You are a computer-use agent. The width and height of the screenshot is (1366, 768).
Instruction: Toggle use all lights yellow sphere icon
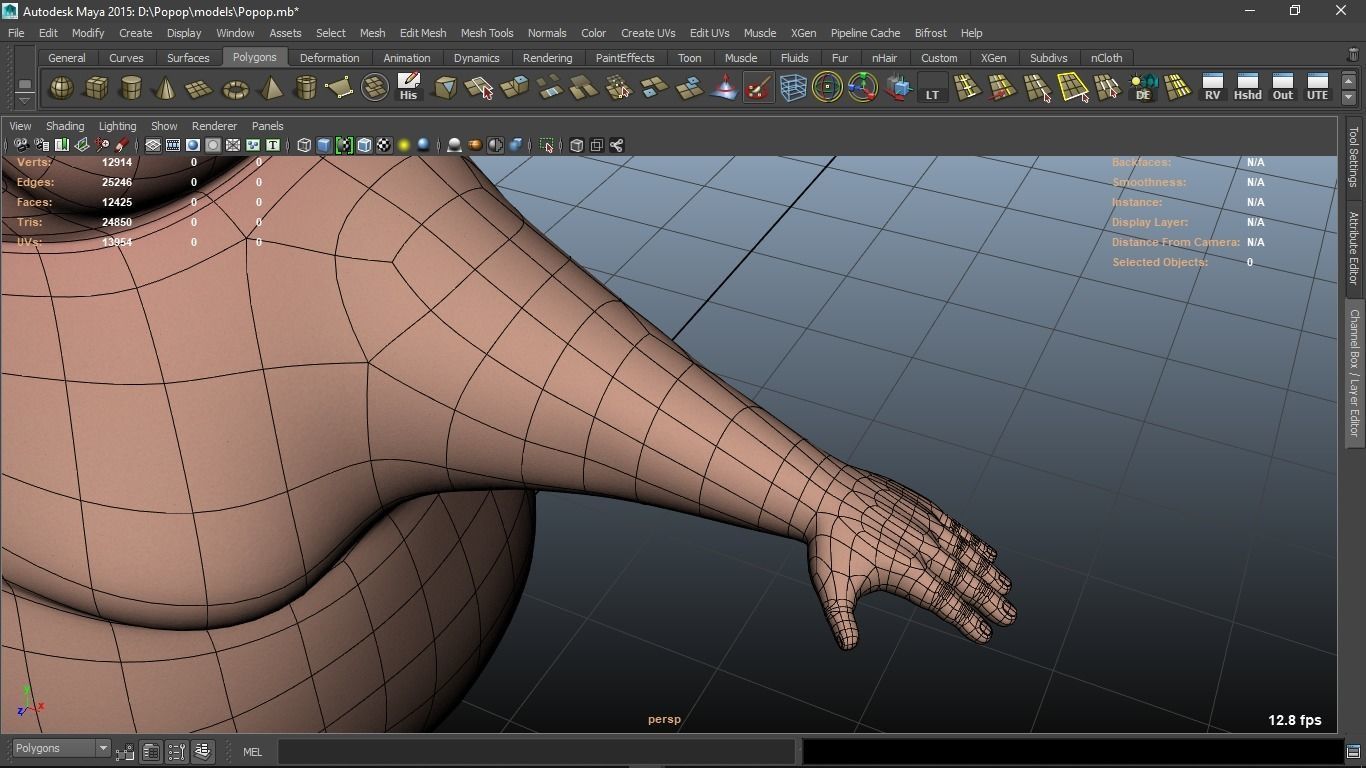tap(404, 145)
